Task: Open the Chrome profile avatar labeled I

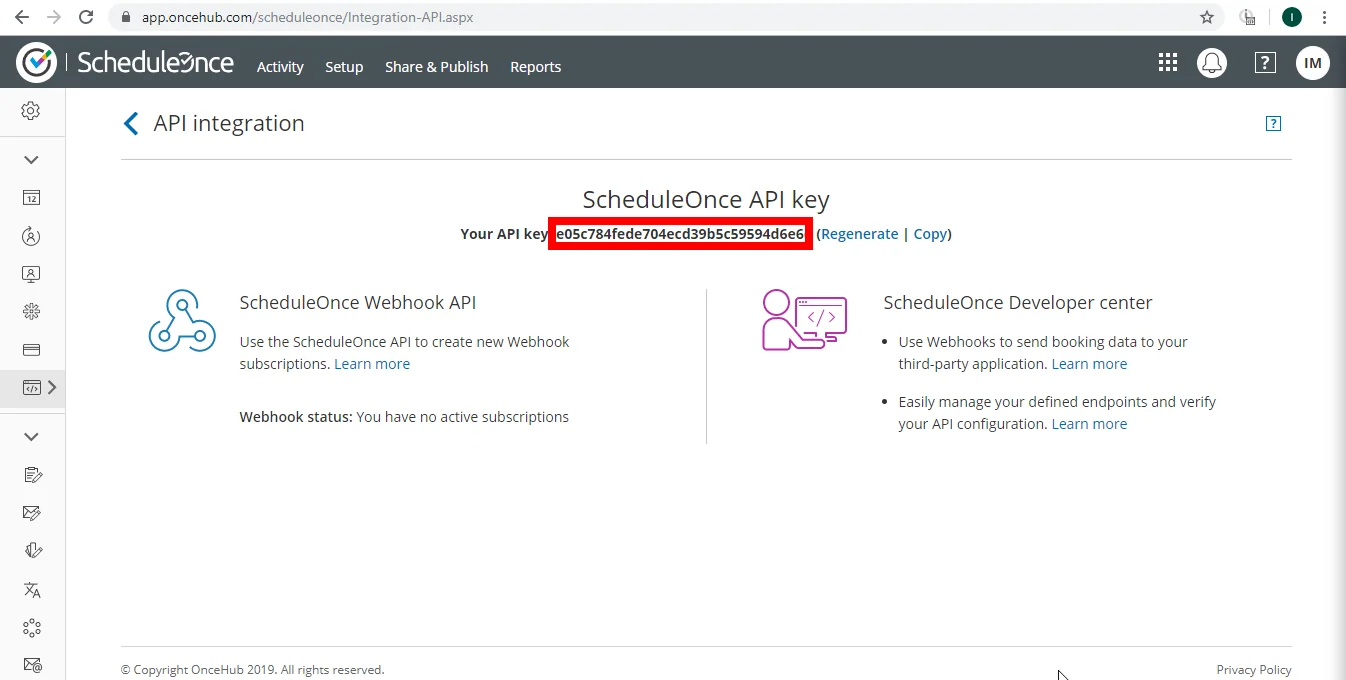Action: tap(1291, 17)
